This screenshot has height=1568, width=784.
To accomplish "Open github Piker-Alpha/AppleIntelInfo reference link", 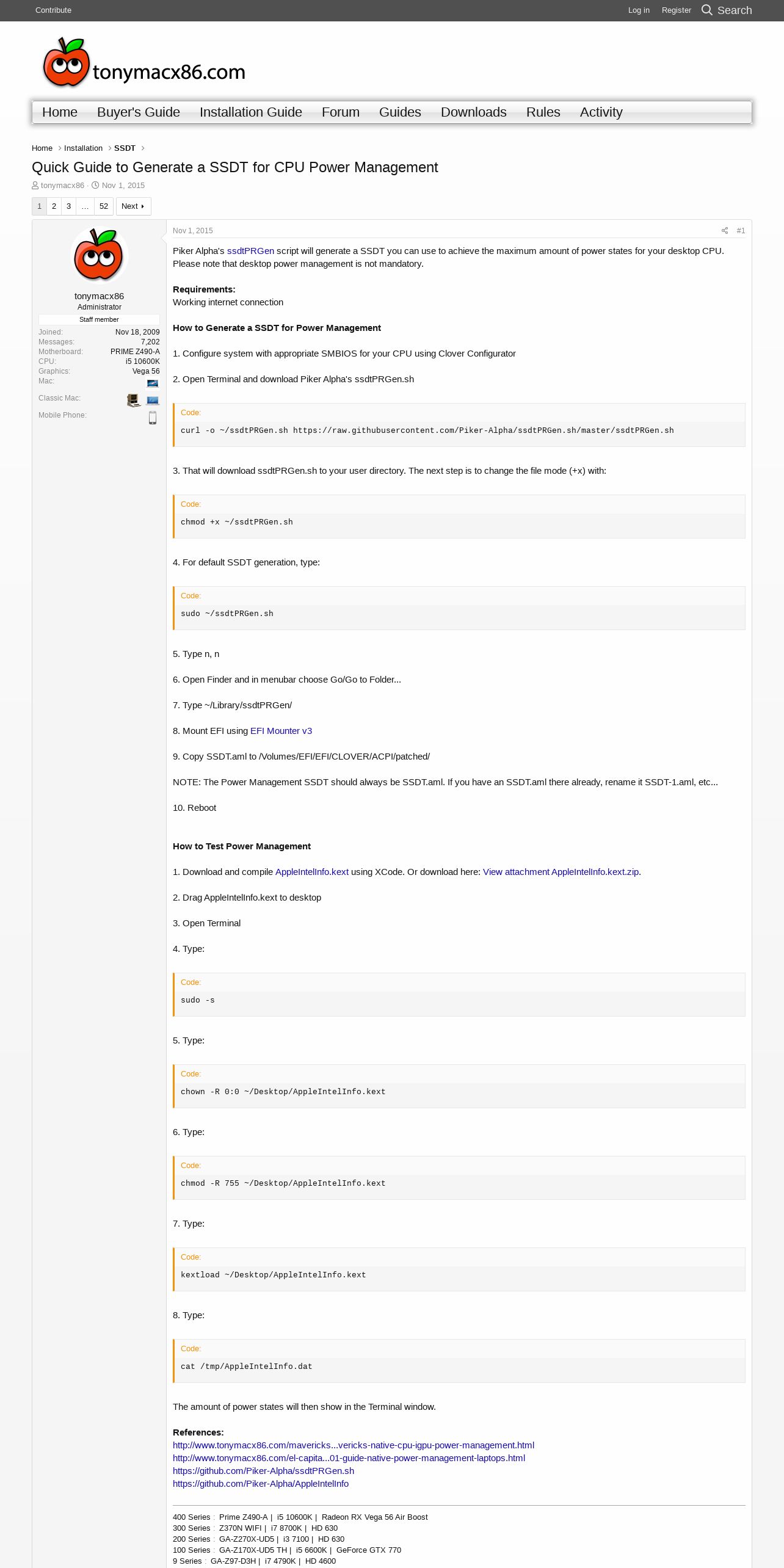I will pyautogui.click(x=261, y=1484).
